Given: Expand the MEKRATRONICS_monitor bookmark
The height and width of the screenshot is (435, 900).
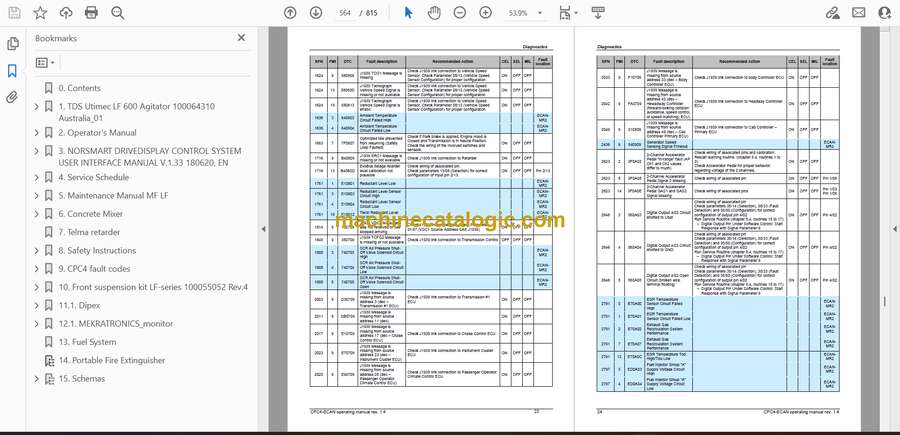Looking at the screenshot, I should (37, 324).
